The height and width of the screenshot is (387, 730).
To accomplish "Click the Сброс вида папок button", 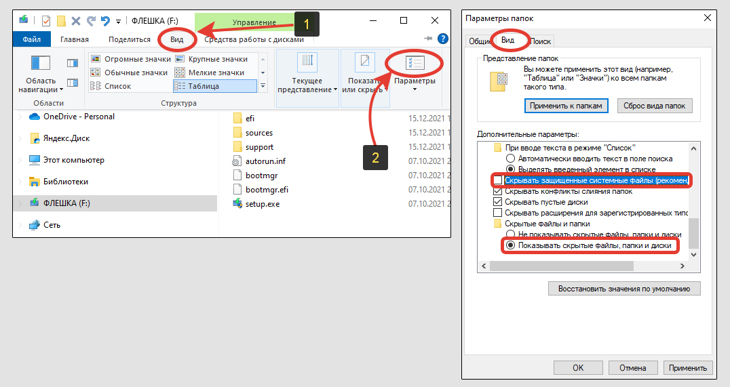I will [x=654, y=106].
